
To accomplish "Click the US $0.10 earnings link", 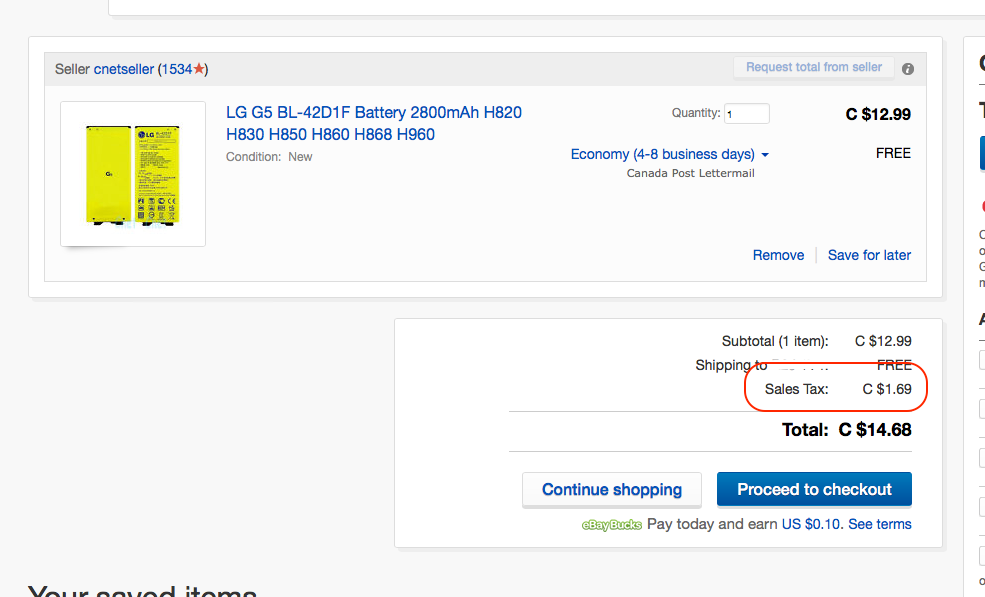I will coord(812,524).
